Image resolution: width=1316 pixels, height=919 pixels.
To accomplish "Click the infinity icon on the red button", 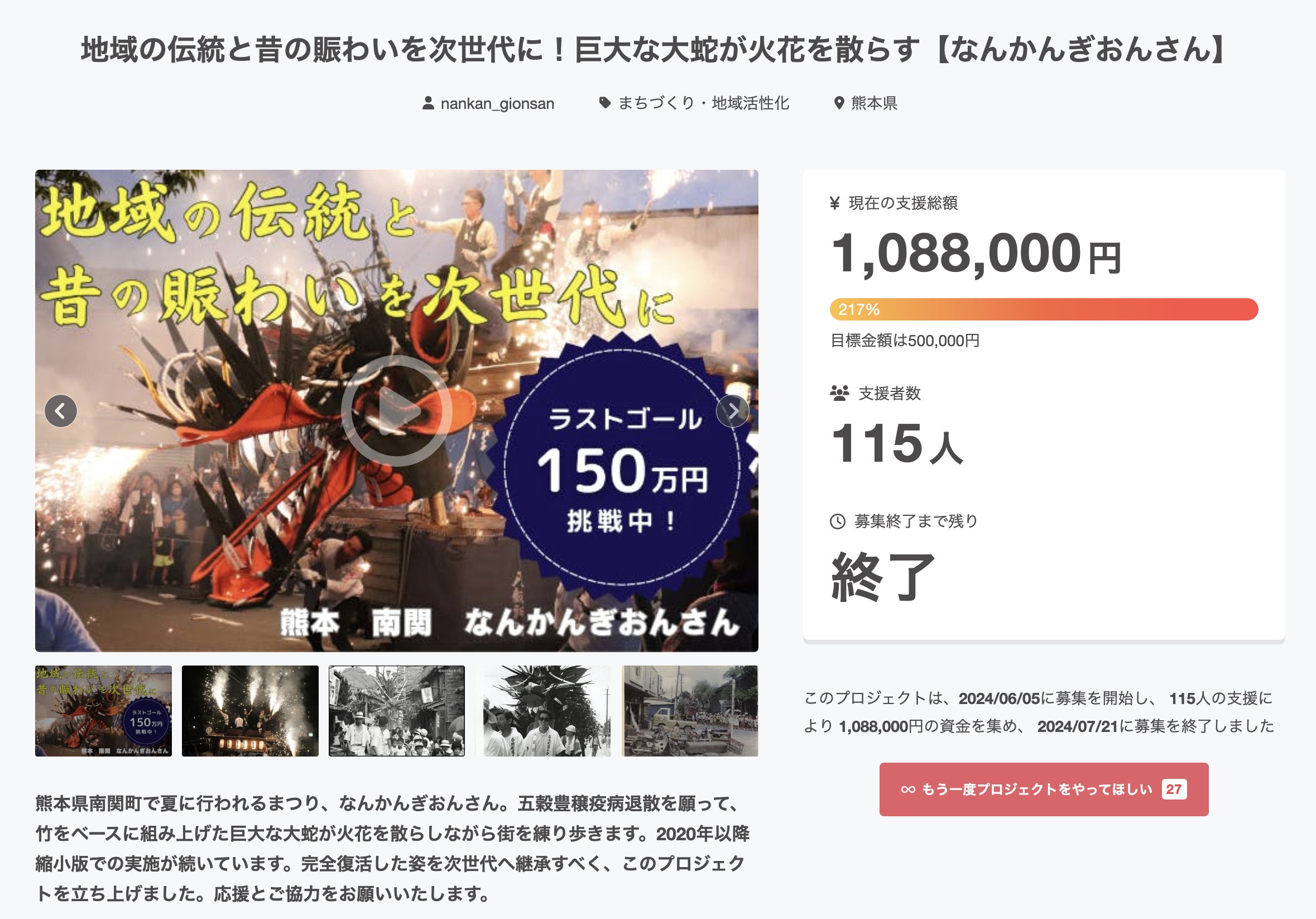I will [x=907, y=789].
